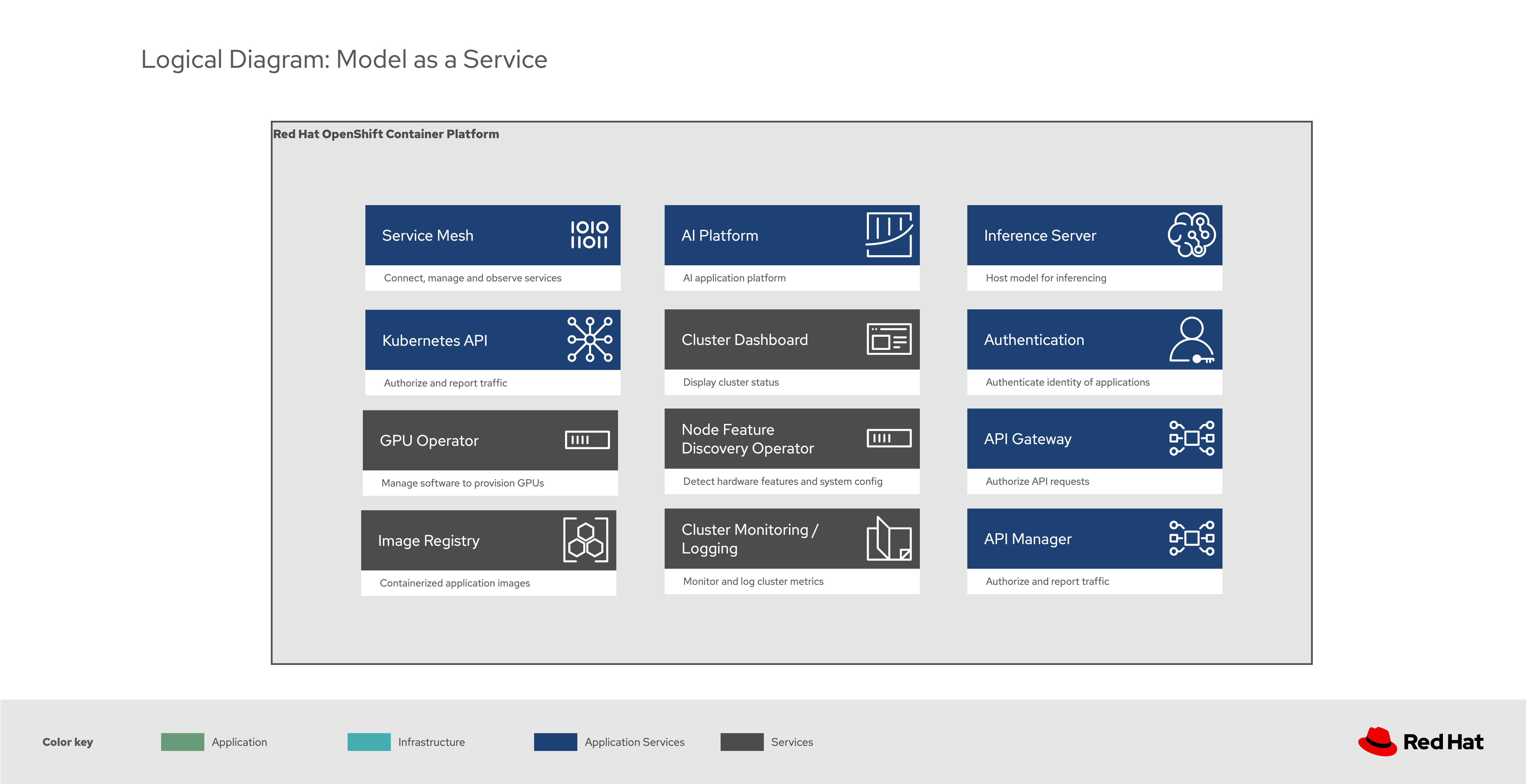1526x784 pixels.
Task: Click 'Host model for inferencing' description
Action: pyautogui.click(x=1046, y=278)
